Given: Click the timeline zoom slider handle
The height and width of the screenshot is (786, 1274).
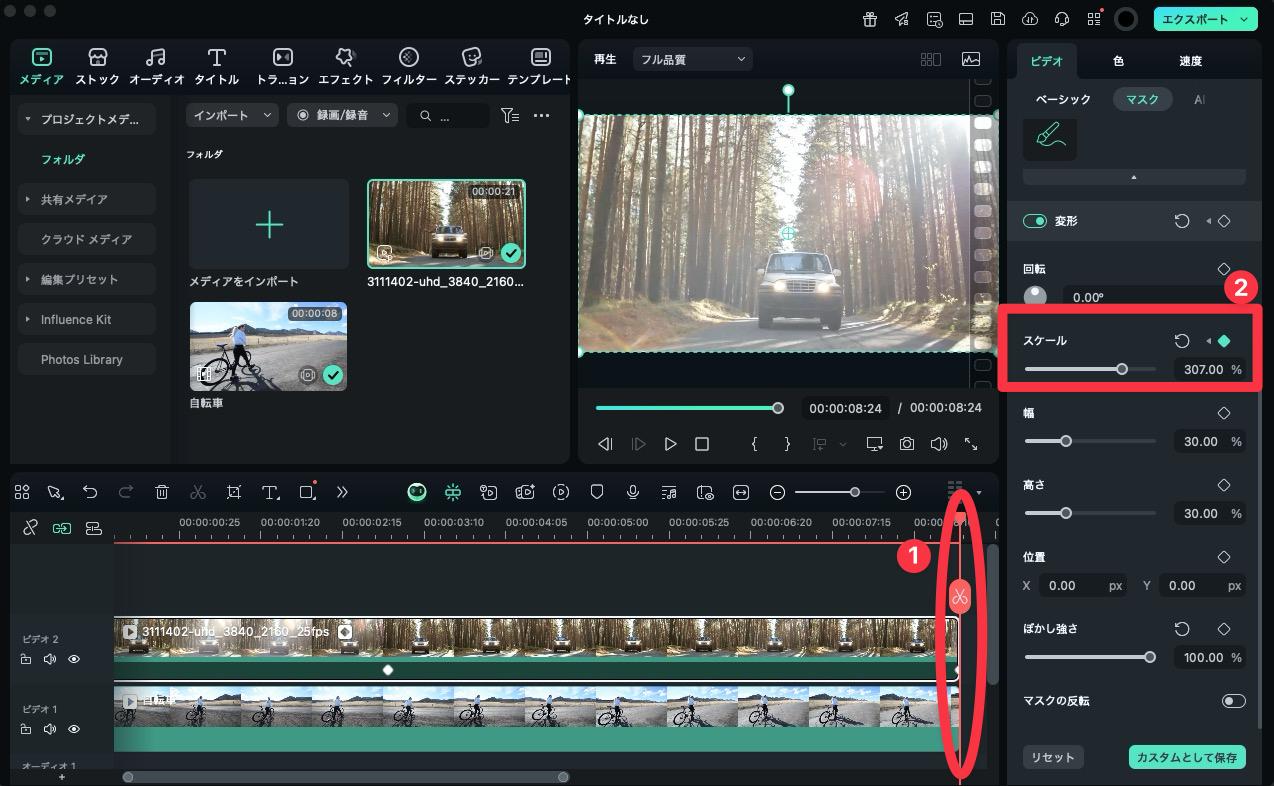Looking at the screenshot, I should tap(855, 492).
